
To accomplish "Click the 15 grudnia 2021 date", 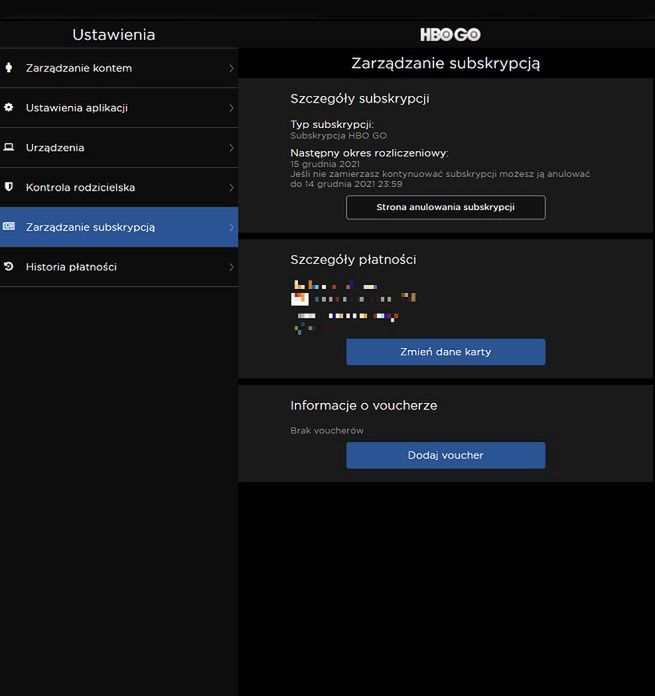I will (x=325, y=164).
